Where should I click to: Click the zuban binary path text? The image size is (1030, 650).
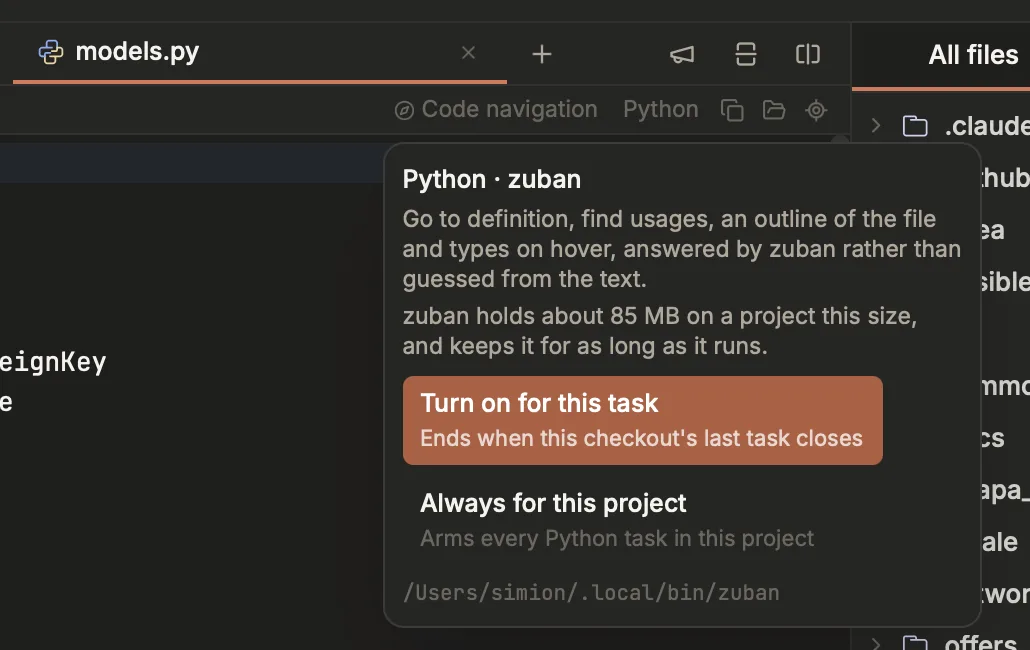(591, 593)
